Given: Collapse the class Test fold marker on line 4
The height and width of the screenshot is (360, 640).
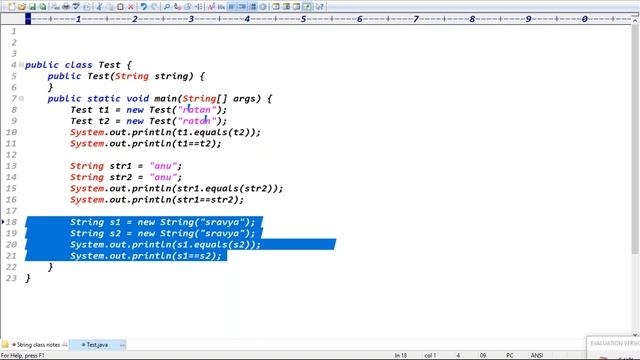Looking at the screenshot, I should click(x=21, y=64).
